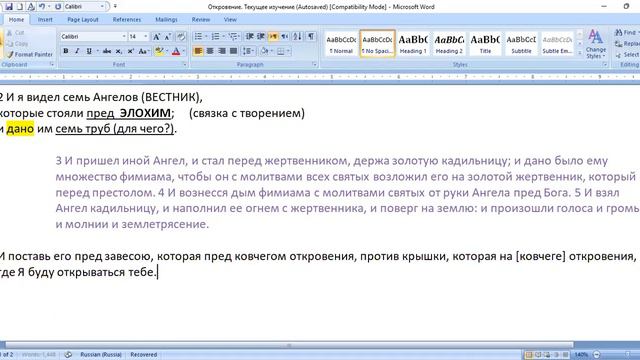Open the Review tab

(201, 20)
